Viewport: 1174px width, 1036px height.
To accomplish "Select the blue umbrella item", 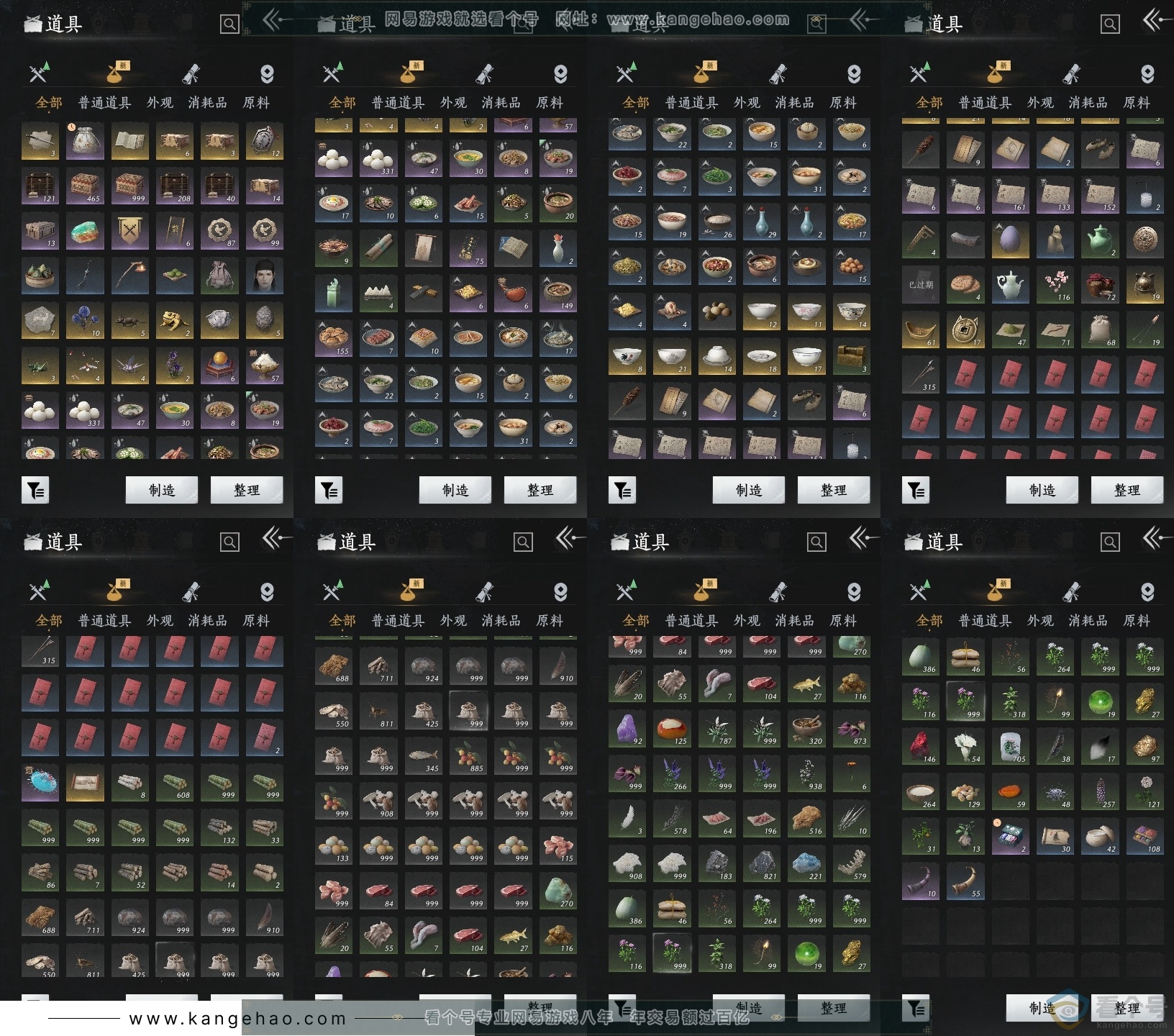I will coord(40,783).
